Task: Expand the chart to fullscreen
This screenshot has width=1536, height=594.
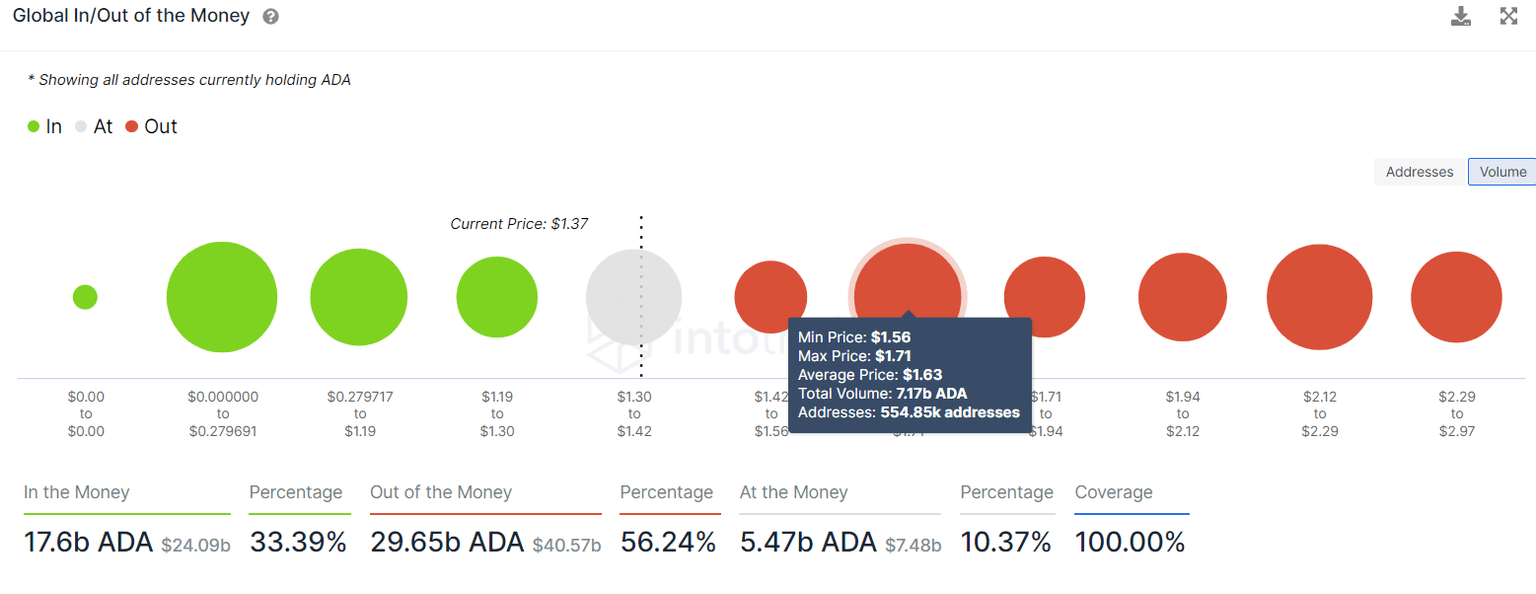Action: point(1509,16)
